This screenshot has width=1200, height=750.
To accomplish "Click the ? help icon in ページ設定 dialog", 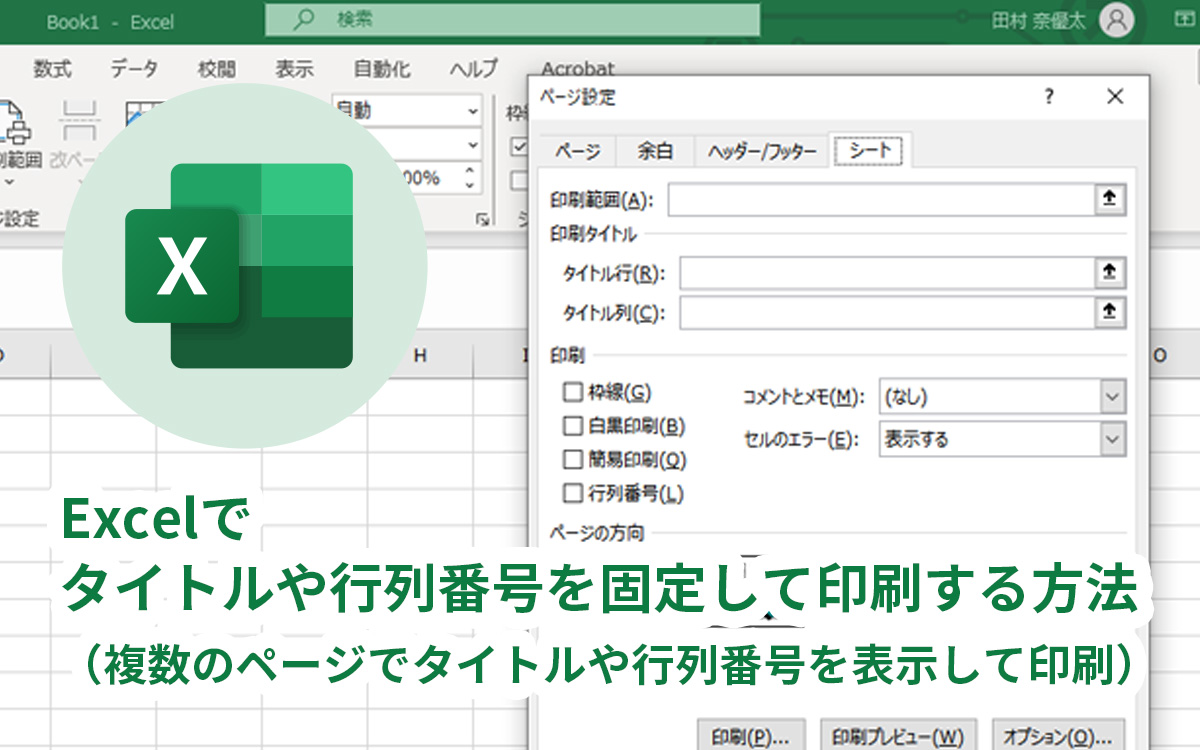I will (1049, 96).
